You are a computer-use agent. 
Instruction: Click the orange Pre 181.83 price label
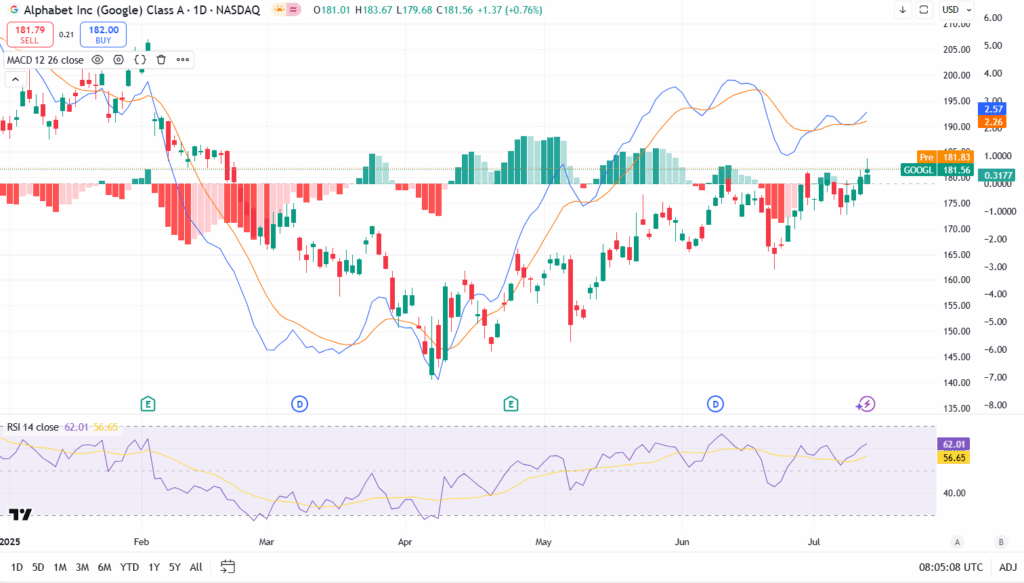[945, 157]
